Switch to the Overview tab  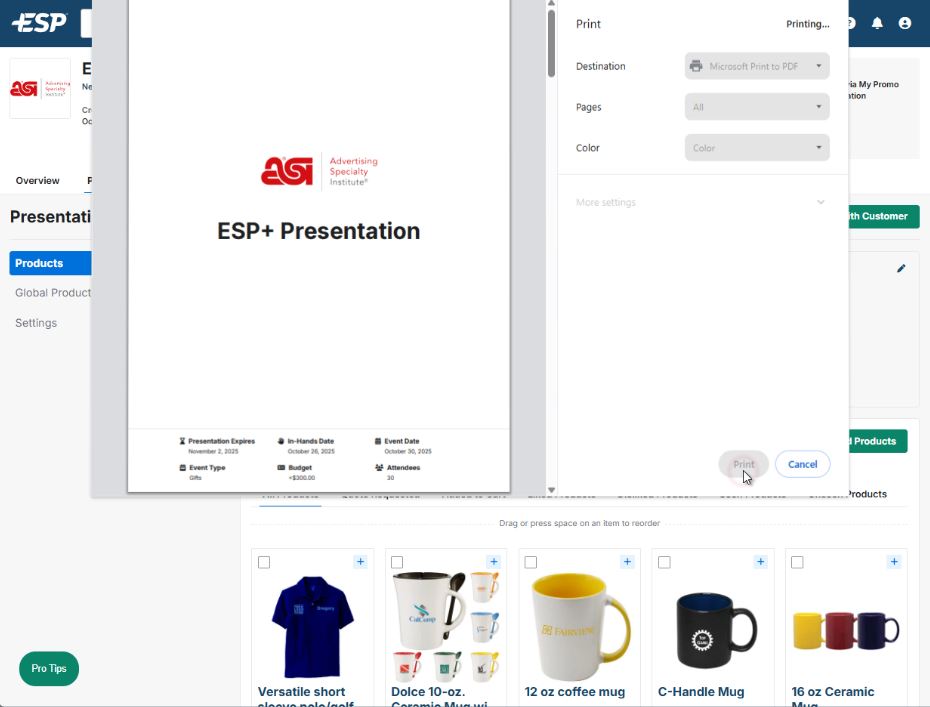pyautogui.click(x=37, y=181)
